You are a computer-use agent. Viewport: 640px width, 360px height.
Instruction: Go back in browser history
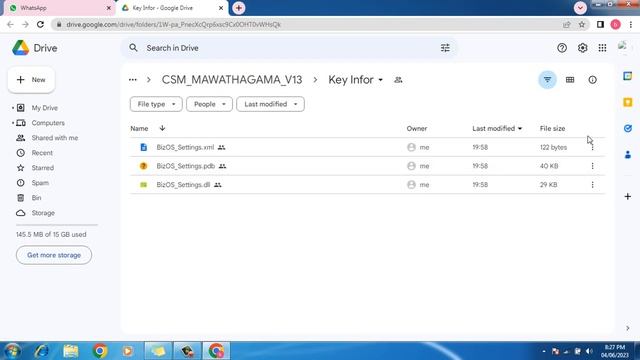(10, 24)
